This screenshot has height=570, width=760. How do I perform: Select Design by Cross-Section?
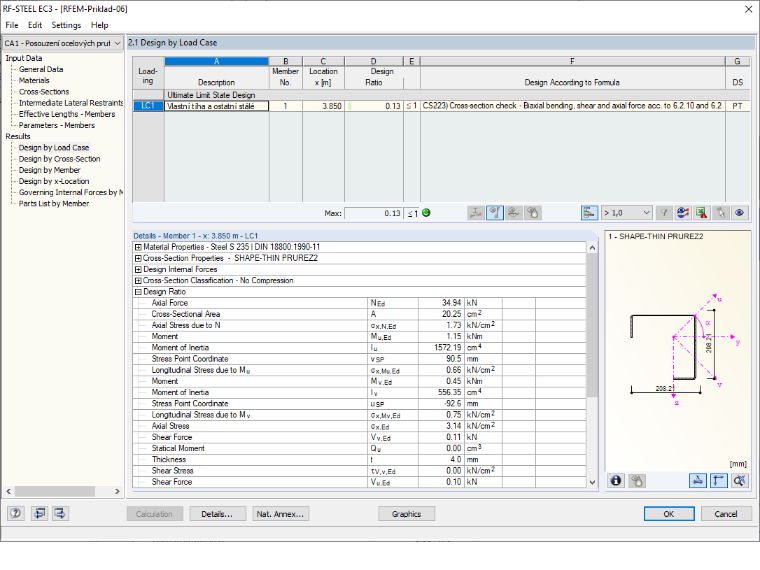(x=60, y=158)
